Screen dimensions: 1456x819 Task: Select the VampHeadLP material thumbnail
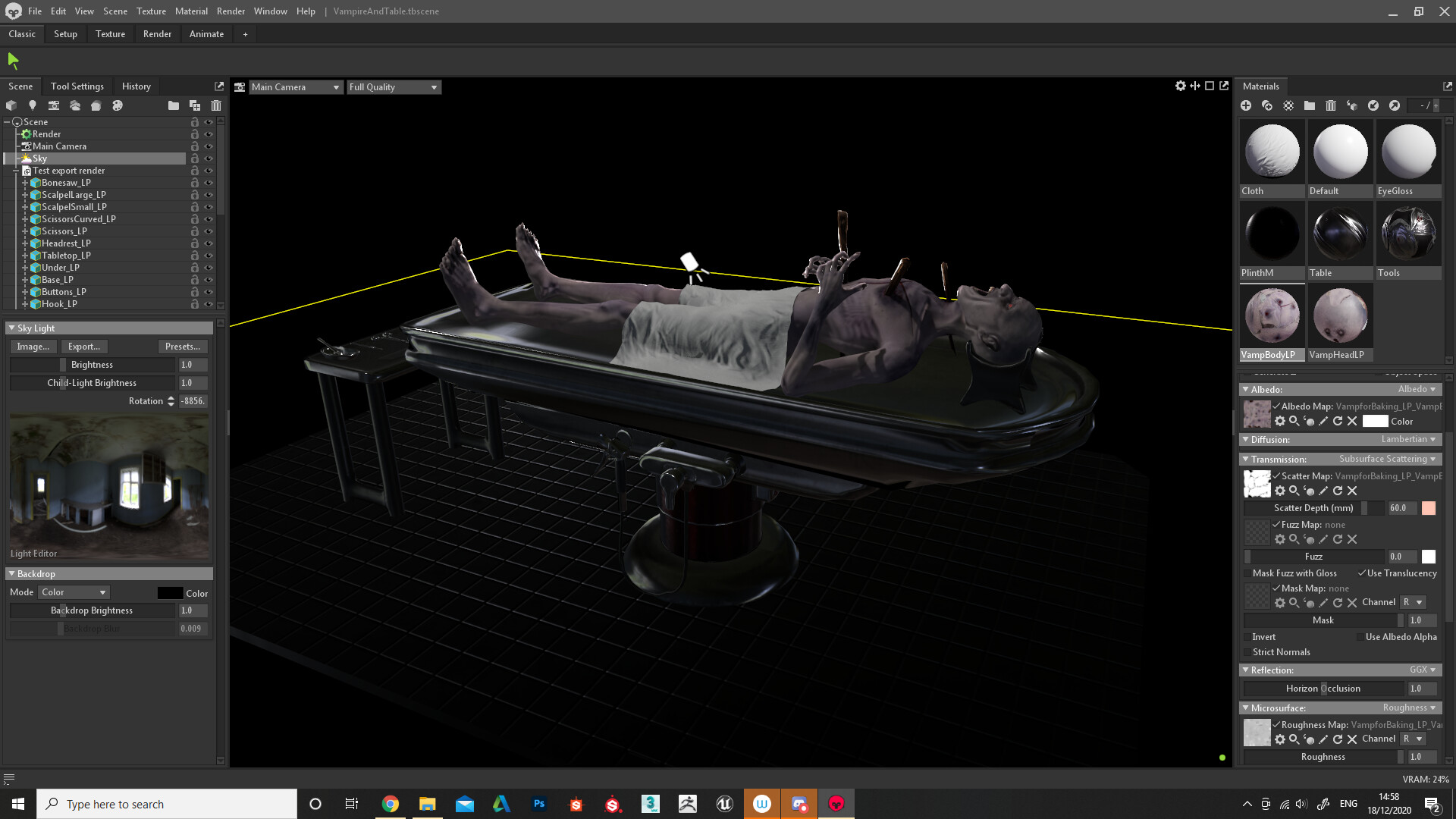(1339, 315)
